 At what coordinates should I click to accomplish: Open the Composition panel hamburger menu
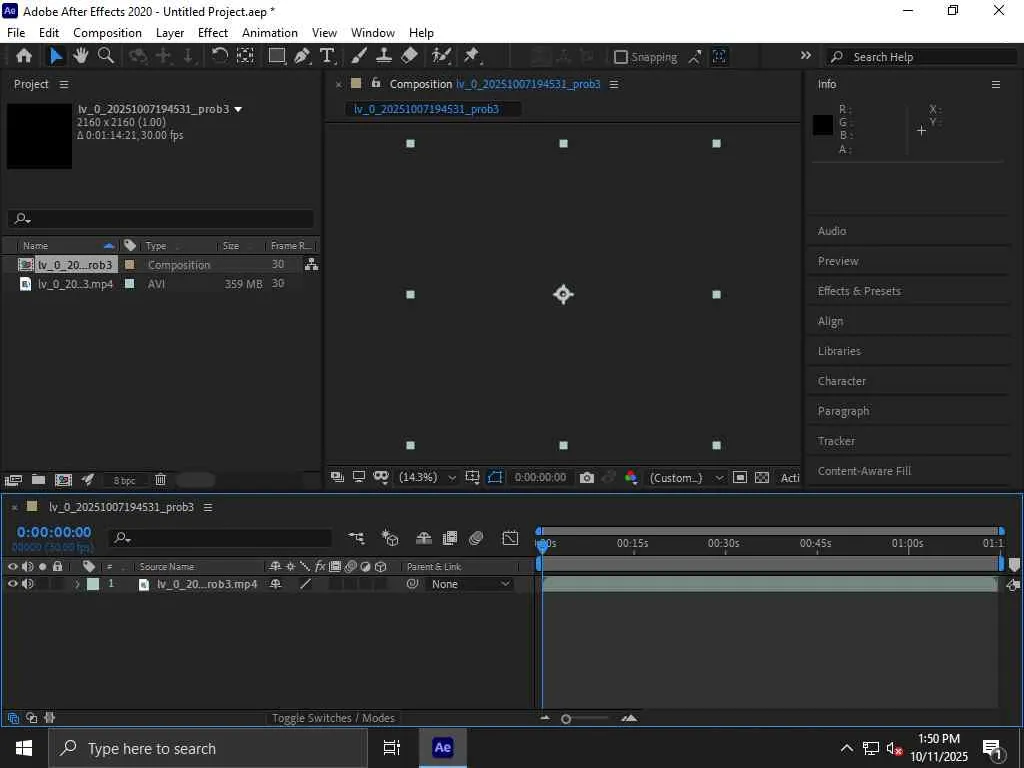(x=614, y=84)
